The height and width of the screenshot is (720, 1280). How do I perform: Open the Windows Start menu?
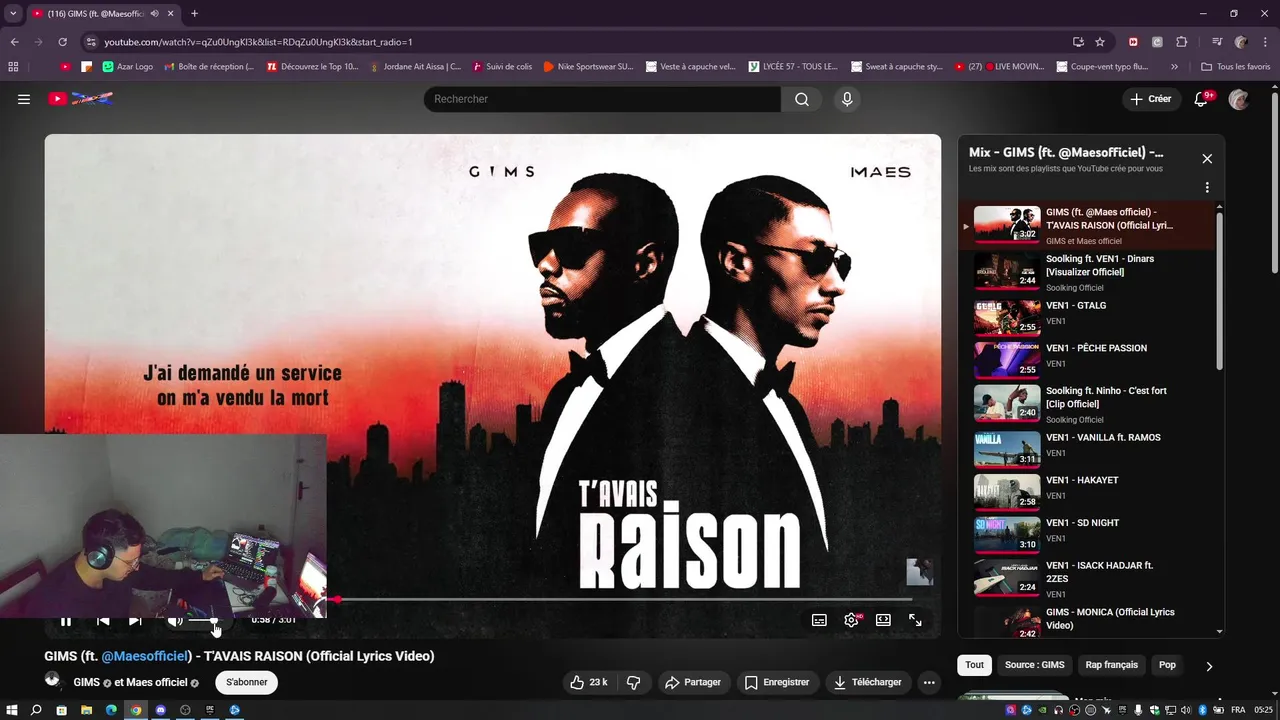pyautogui.click(x=12, y=710)
